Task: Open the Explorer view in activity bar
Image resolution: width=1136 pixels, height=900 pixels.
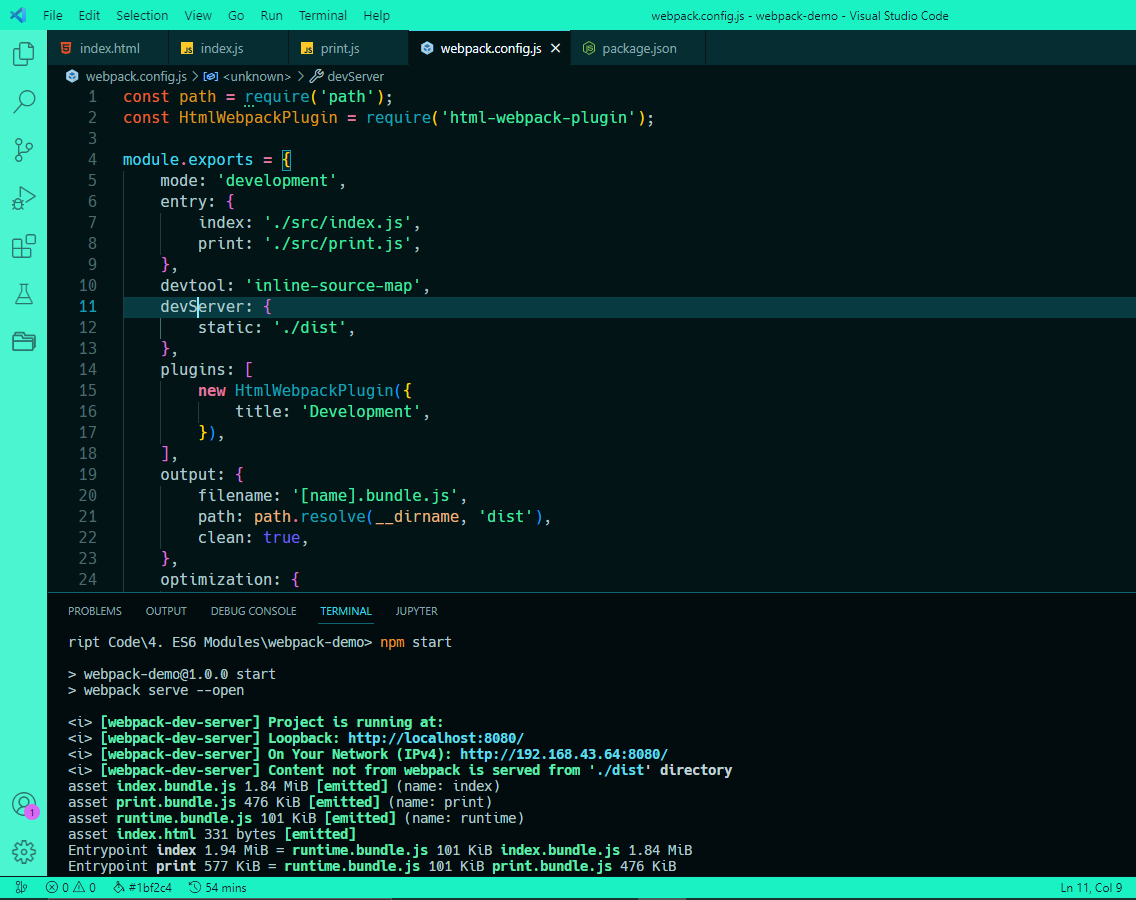Action: (24, 54)
